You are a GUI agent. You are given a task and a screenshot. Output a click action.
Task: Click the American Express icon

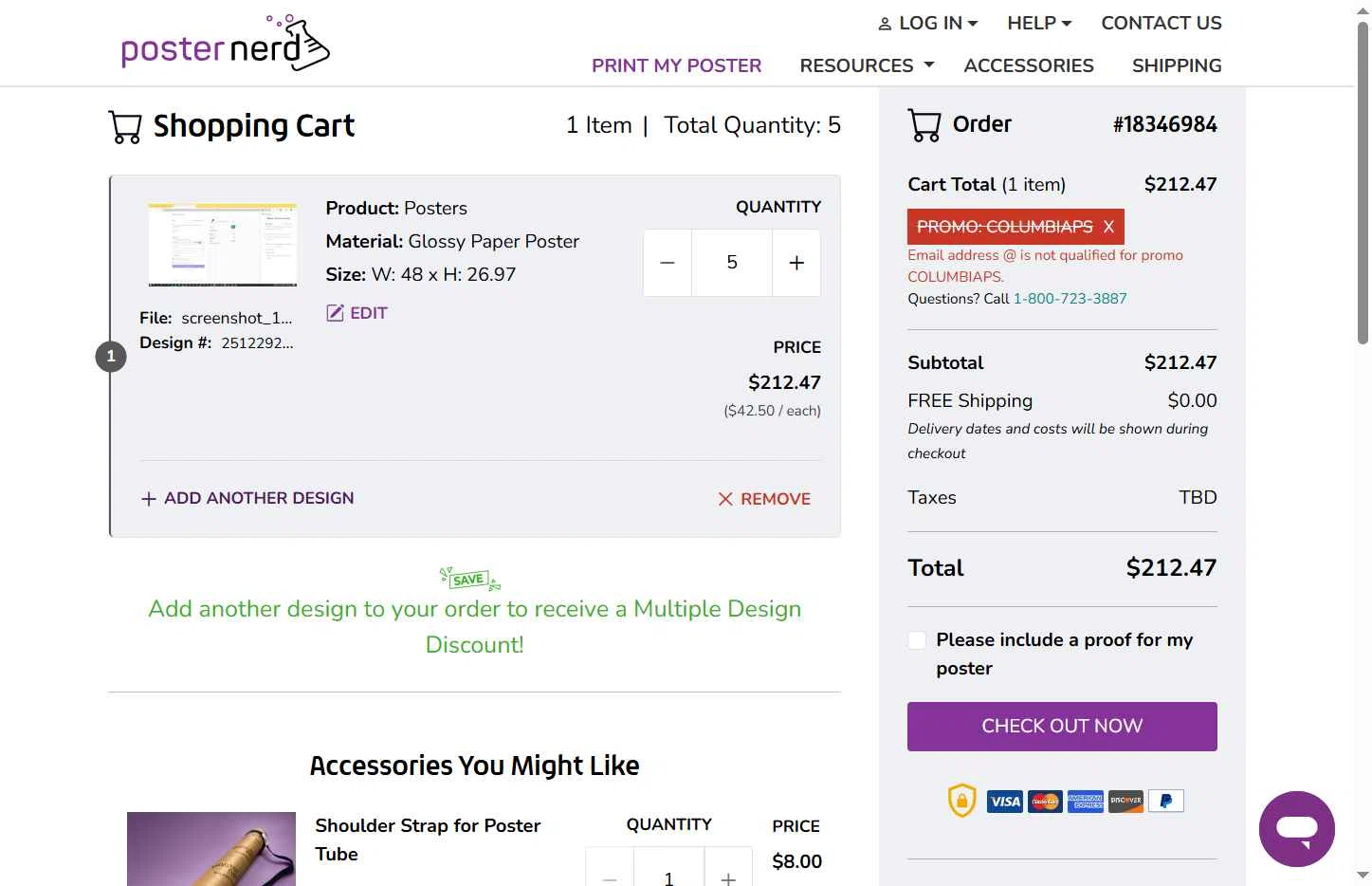[1086, 802]
